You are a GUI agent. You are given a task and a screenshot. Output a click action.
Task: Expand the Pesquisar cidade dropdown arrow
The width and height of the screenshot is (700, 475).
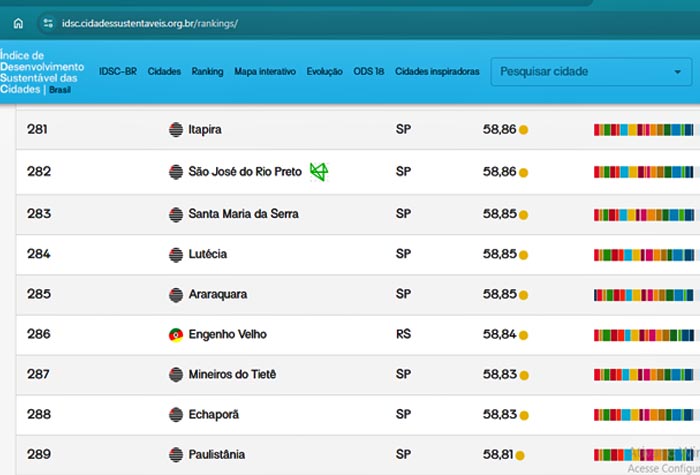tap(677, 72)
